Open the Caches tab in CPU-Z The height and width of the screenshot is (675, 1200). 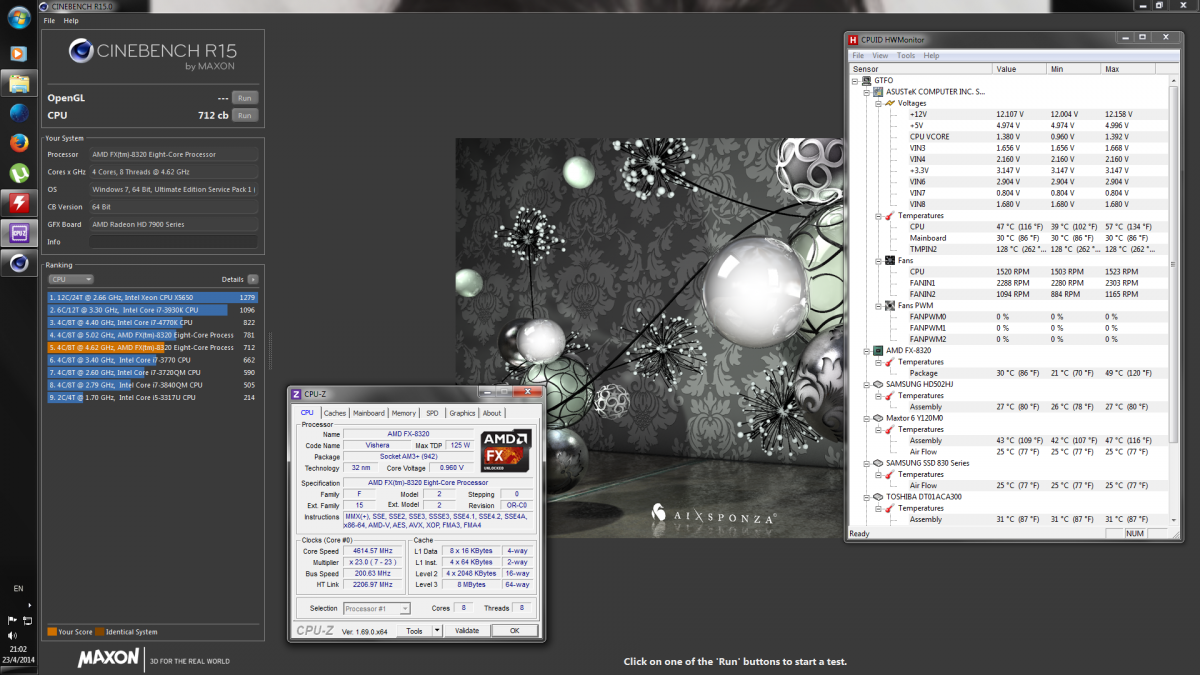335,413
